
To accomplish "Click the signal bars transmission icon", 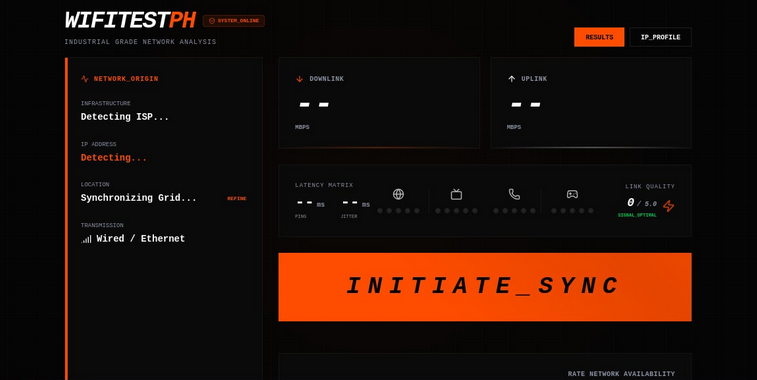I will [86, 239].
